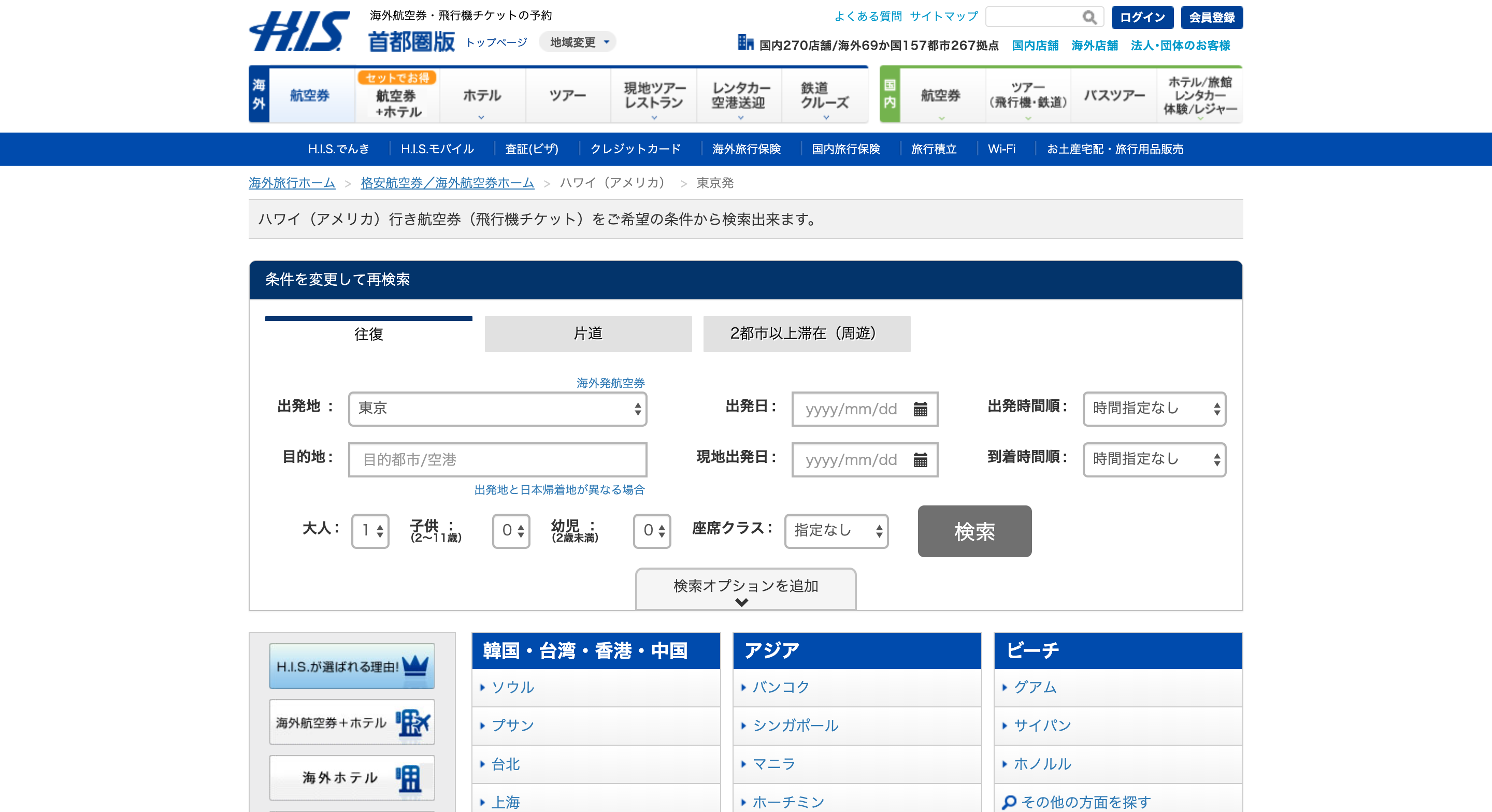The width and height of the screenshot is (1492, 812).
Task: Open クレジットカード link
Action: tap(635, 149)
